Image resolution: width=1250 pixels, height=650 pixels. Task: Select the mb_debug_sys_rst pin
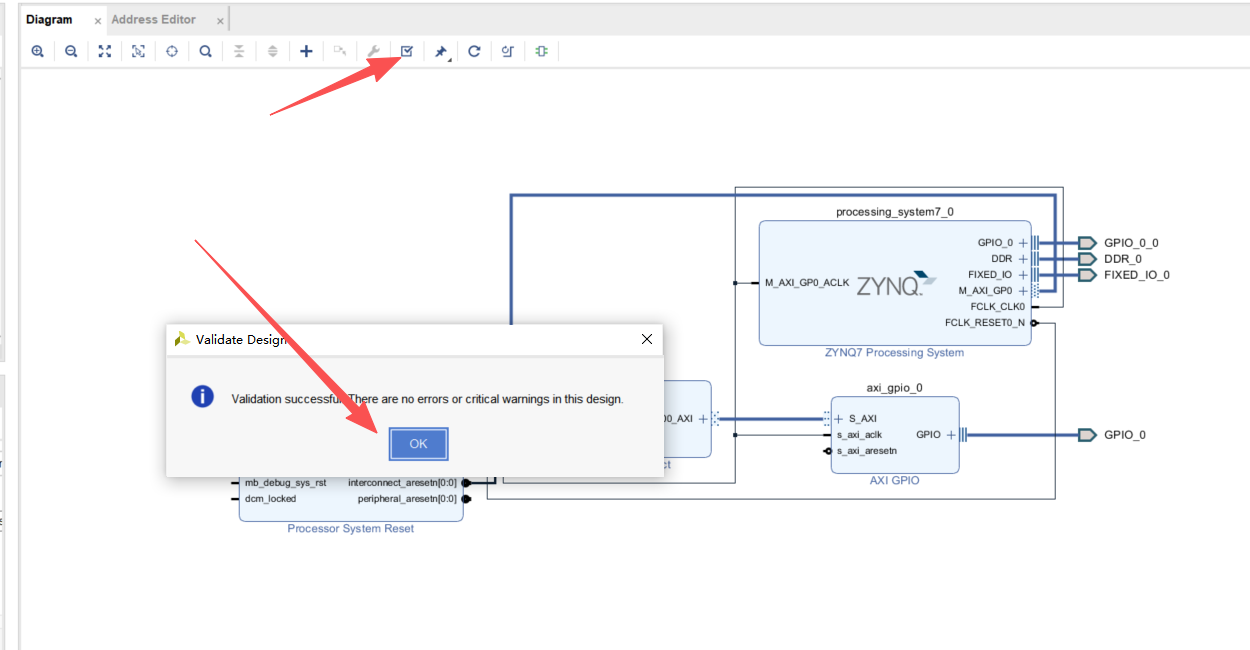click(x=285, y=483)
